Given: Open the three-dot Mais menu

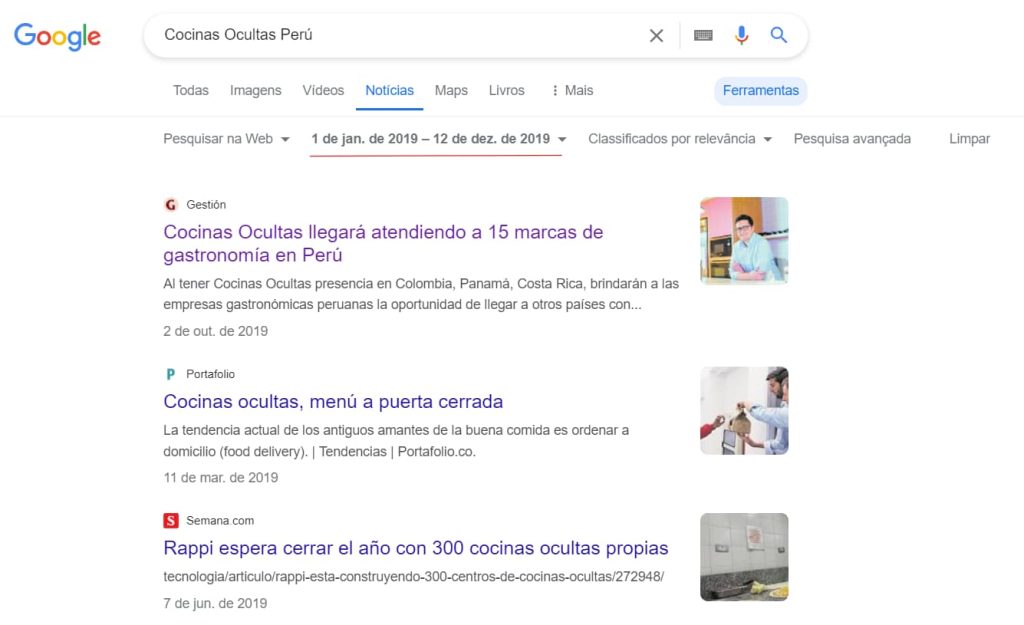Looking at the screenshot, I should 572,90.
